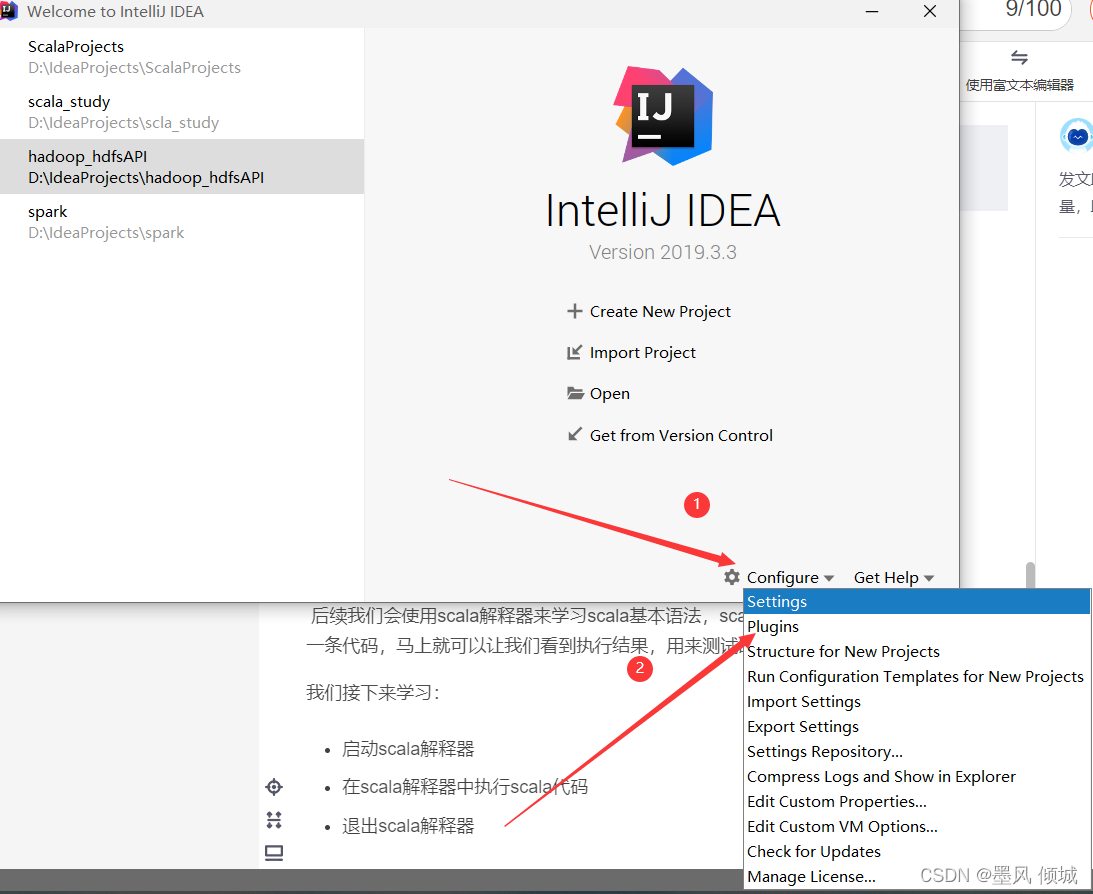Open Settings Repository... menu entry
Image resolution: width=1093 pixels, height=894 pixels.
917,752
